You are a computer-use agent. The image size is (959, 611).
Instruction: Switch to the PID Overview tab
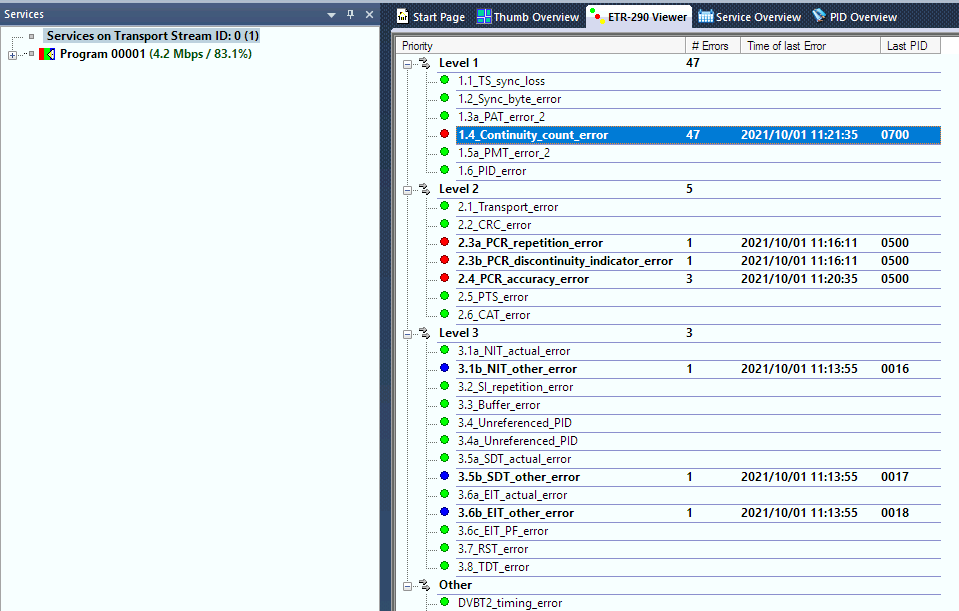855,17
